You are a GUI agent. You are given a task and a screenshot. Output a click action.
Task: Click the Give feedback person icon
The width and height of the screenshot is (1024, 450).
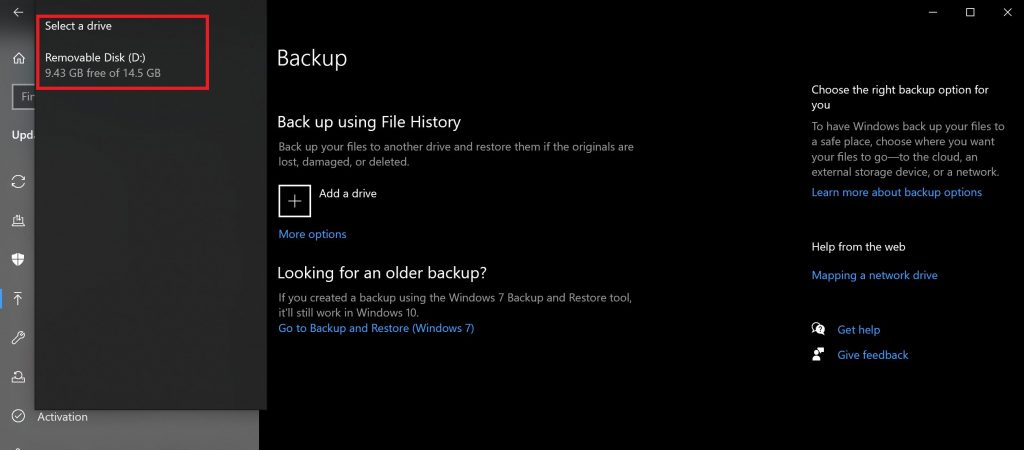[x=819, y=354]
